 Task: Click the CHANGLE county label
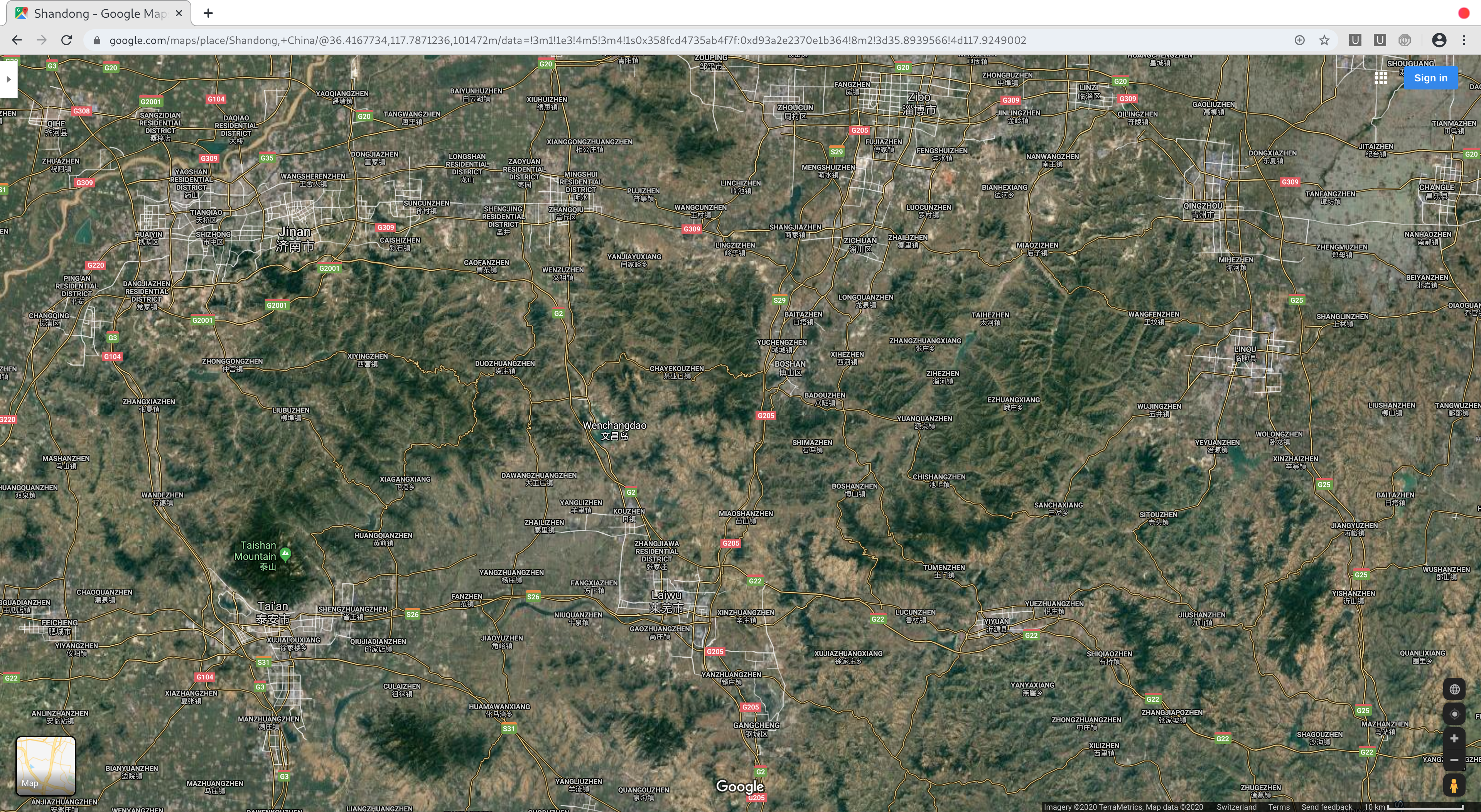pos(1436,191)
